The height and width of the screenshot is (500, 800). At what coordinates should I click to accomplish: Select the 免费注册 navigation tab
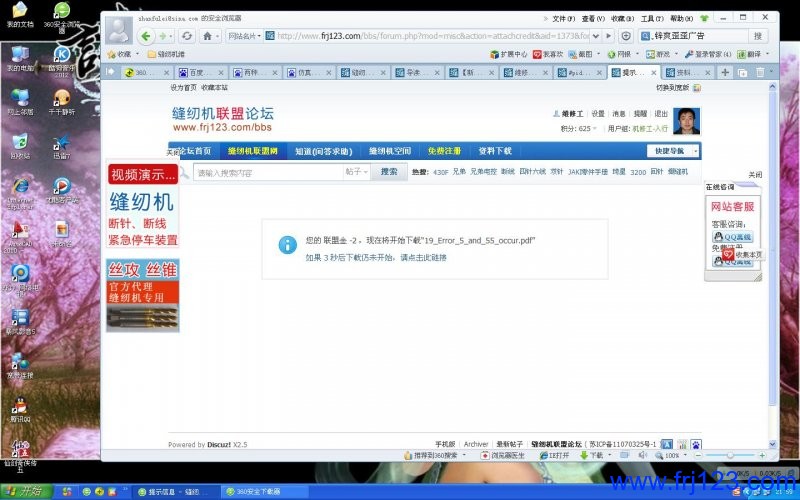click(444, 151)
